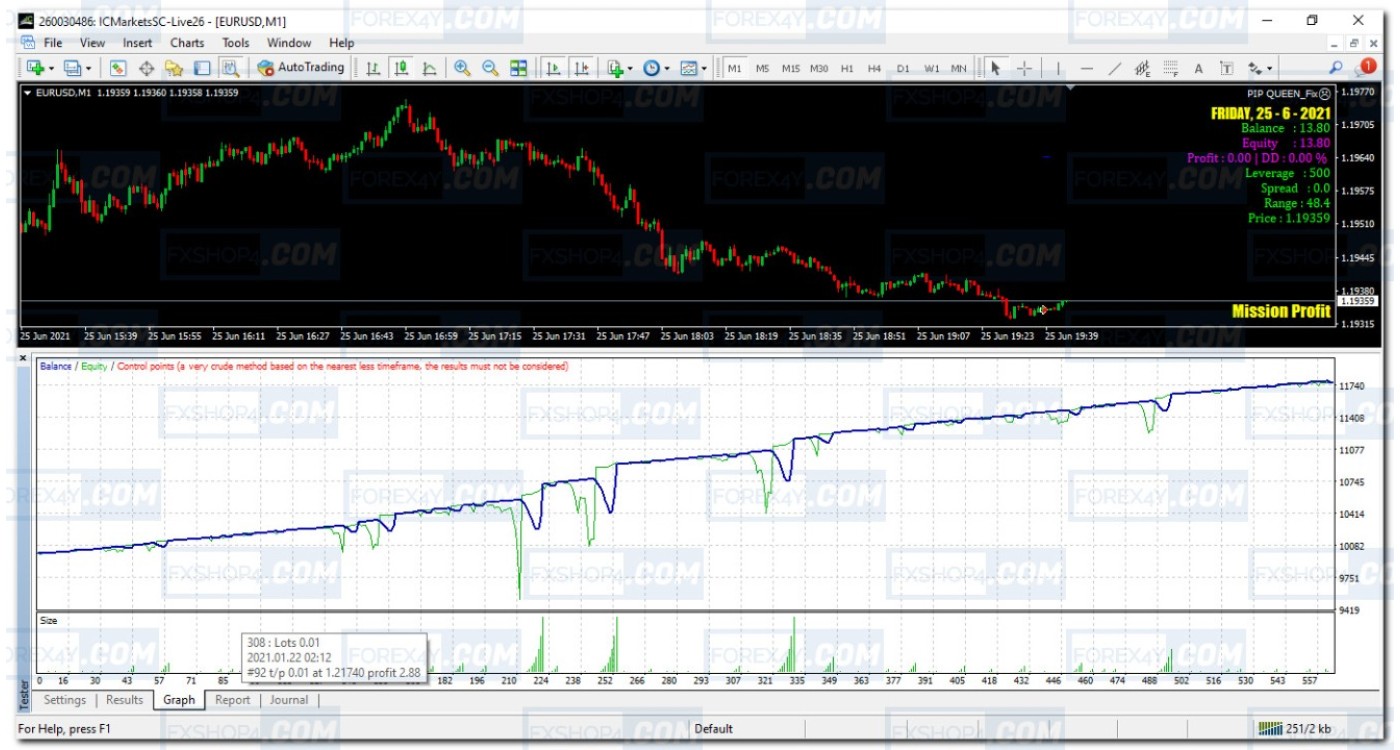Insert a text label with the A tool
This screenshot has height=750, width=1400.
(x=1198, y=68)
